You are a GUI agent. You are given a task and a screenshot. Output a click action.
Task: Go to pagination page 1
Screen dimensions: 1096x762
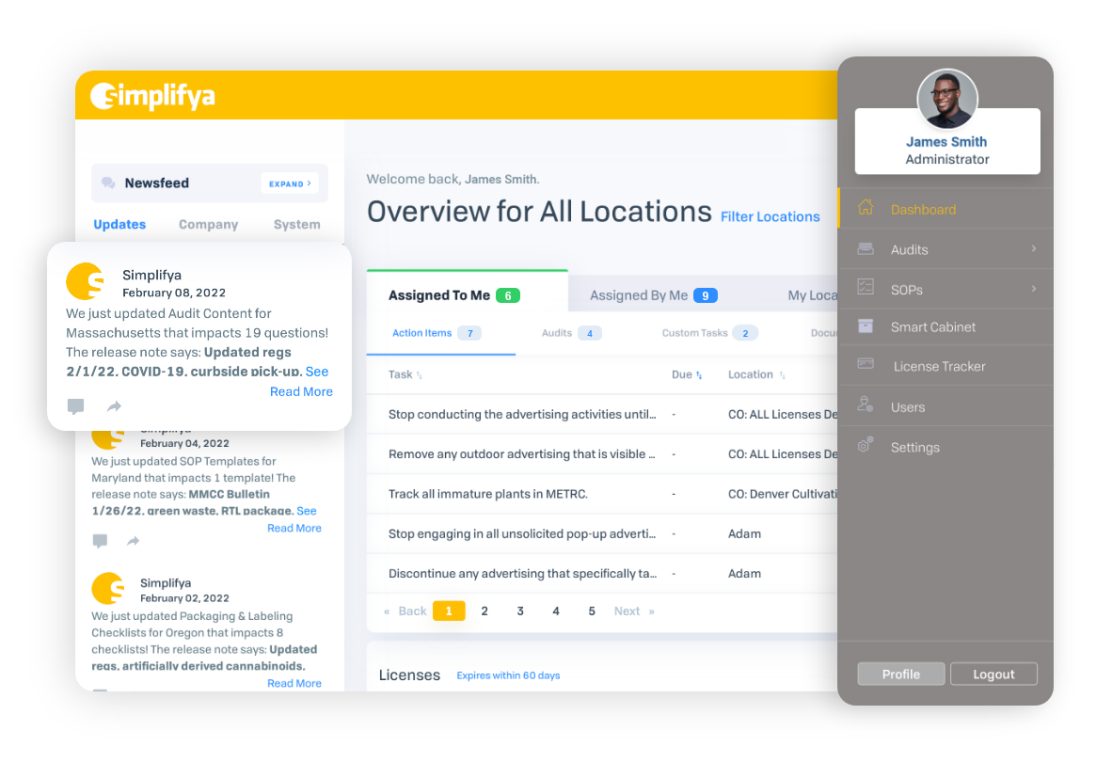pos(449,611)
